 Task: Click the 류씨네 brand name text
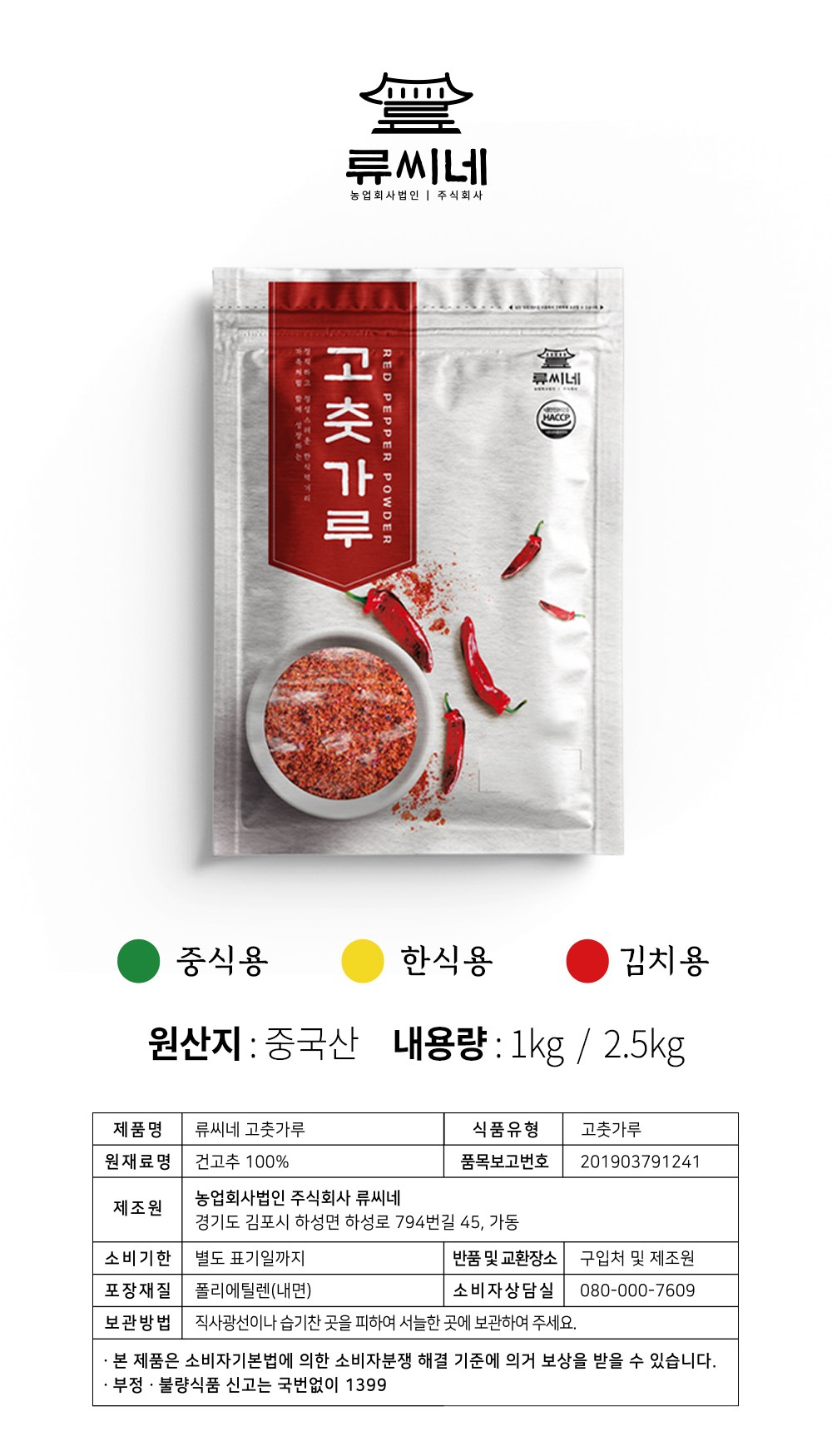[x=417, y=166]
